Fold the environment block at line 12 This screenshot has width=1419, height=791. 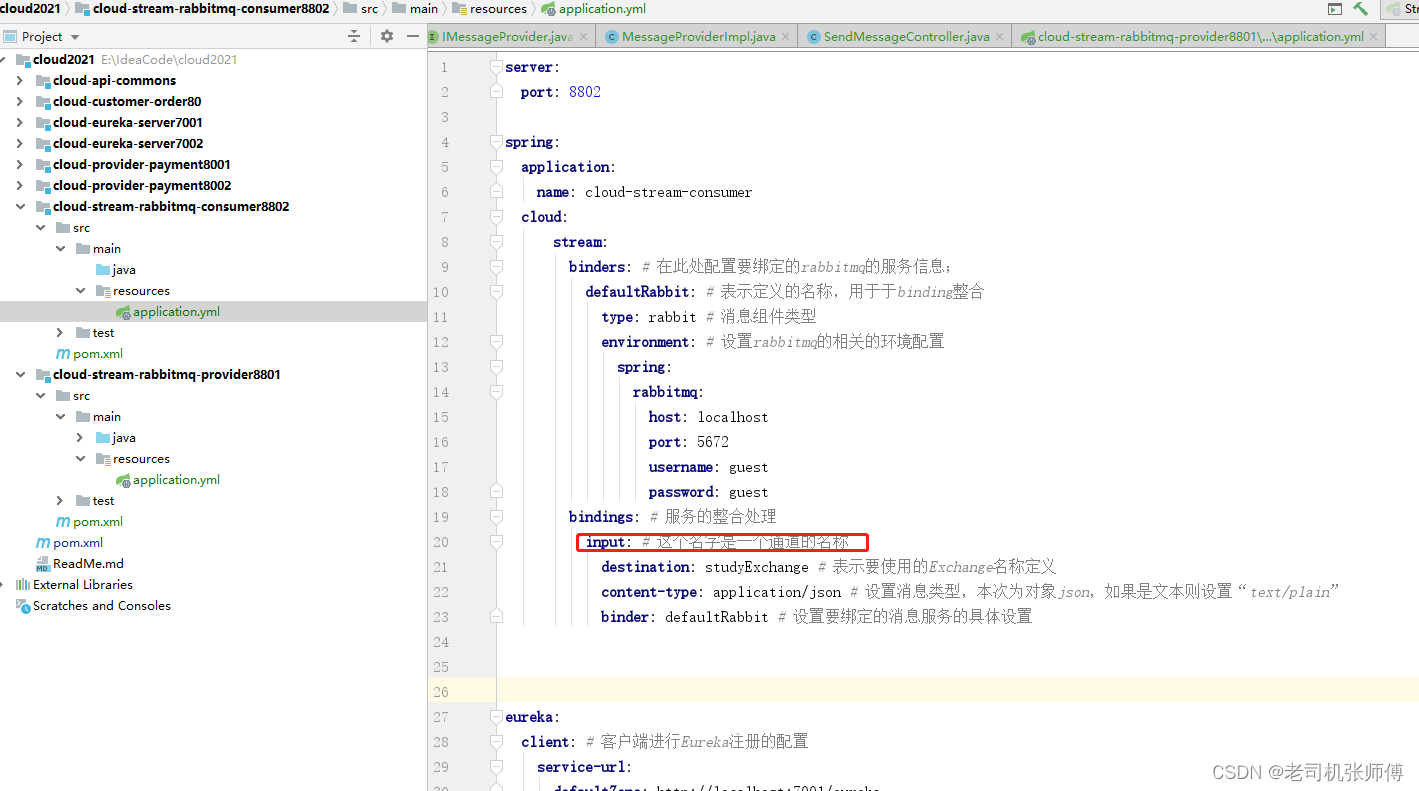496,342
